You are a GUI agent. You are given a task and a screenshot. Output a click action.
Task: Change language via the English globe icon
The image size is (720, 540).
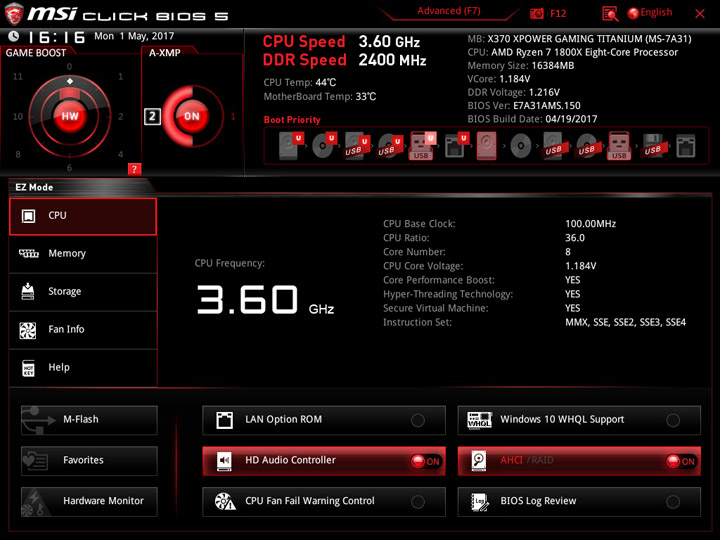tap(650, 13)
